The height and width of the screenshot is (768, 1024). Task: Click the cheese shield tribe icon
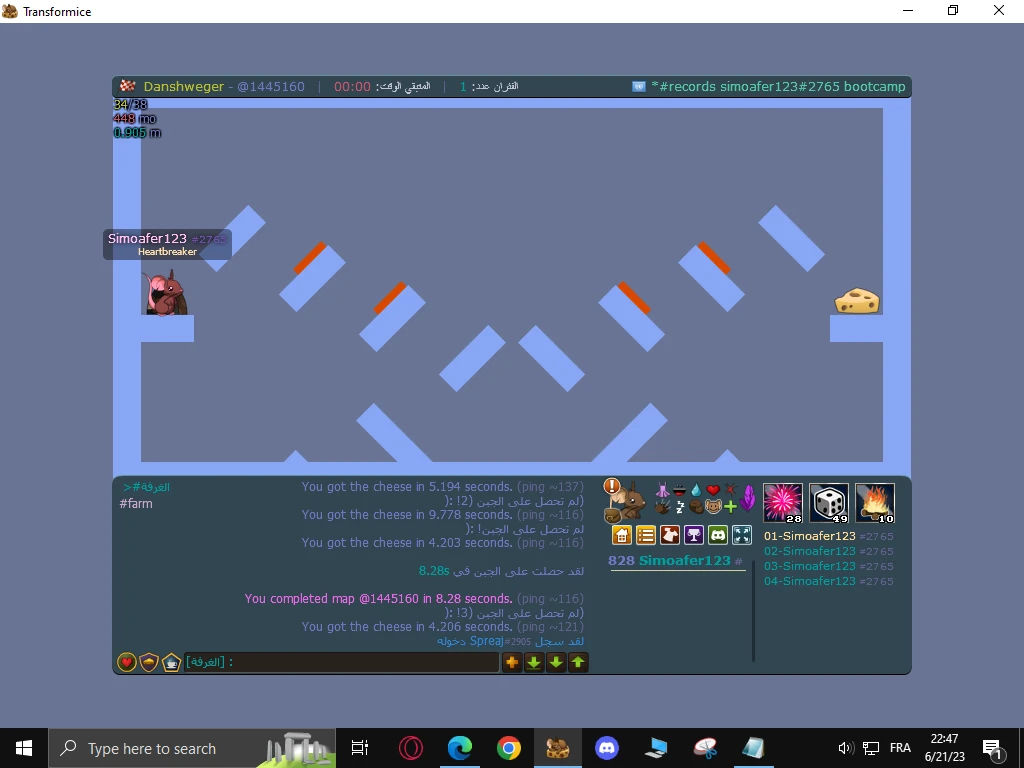click(149, 662)
